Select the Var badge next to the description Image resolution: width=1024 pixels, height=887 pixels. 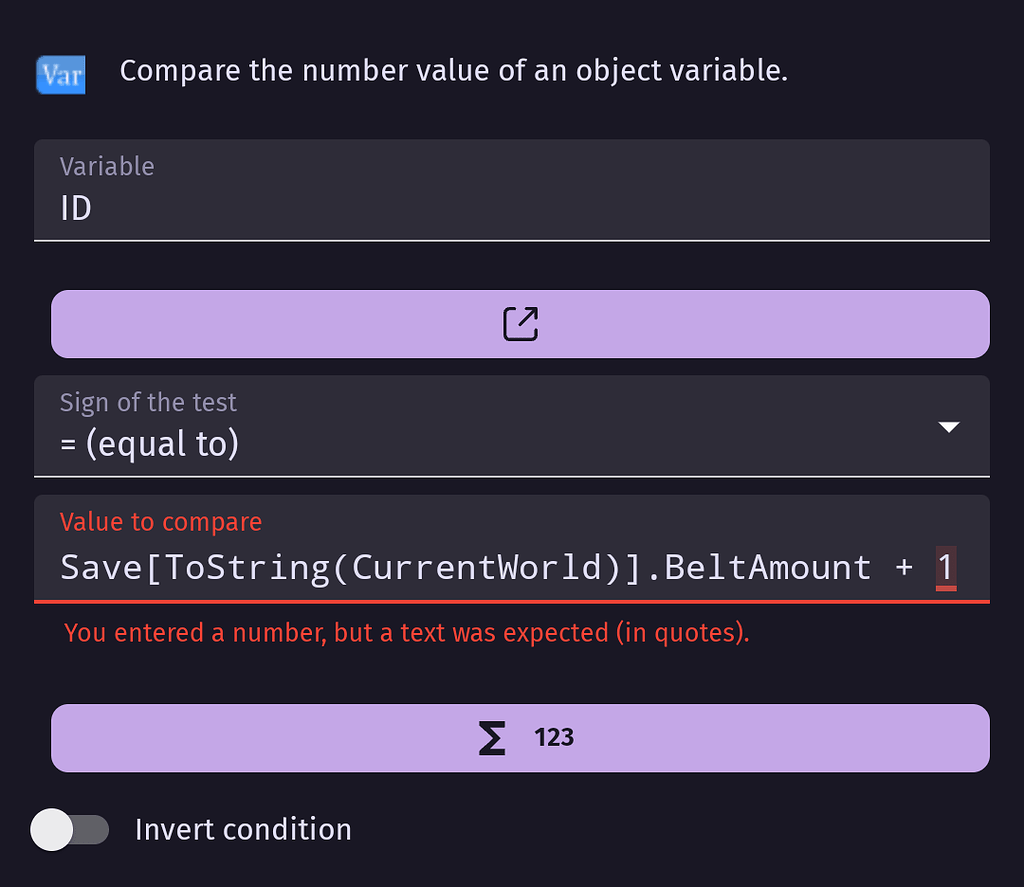tap(60, 74)
